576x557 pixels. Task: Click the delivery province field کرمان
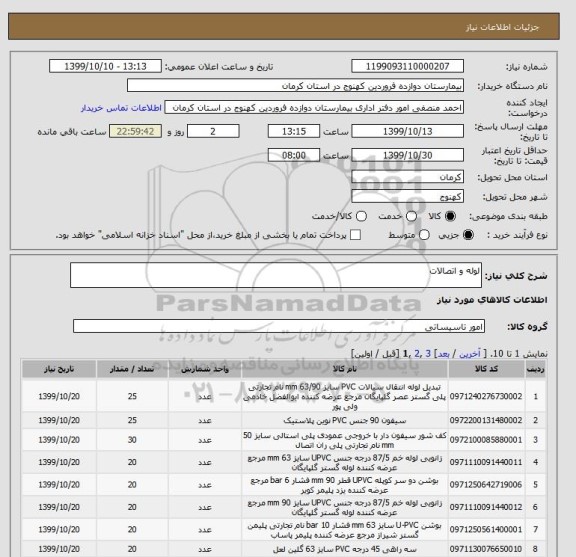(x=407, y=177)
